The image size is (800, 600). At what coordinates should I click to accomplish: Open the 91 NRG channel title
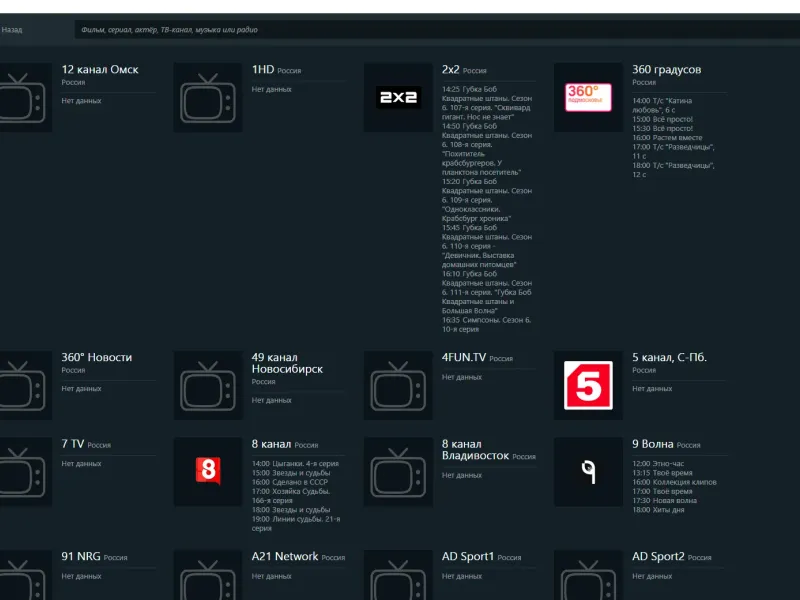(81, 556)
